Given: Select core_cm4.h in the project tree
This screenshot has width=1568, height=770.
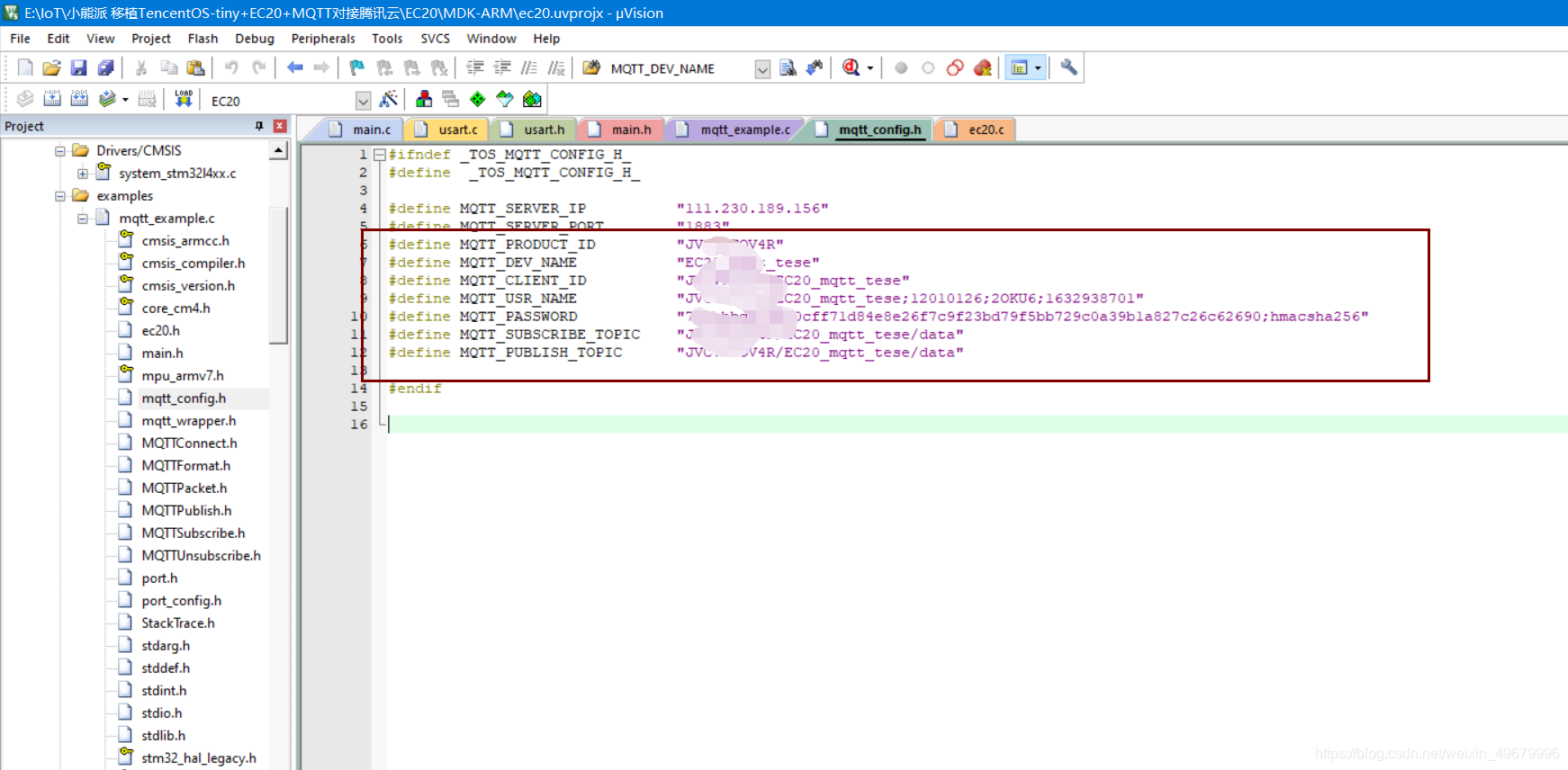Looking at the screenshot, I should [x=176, y=309].
